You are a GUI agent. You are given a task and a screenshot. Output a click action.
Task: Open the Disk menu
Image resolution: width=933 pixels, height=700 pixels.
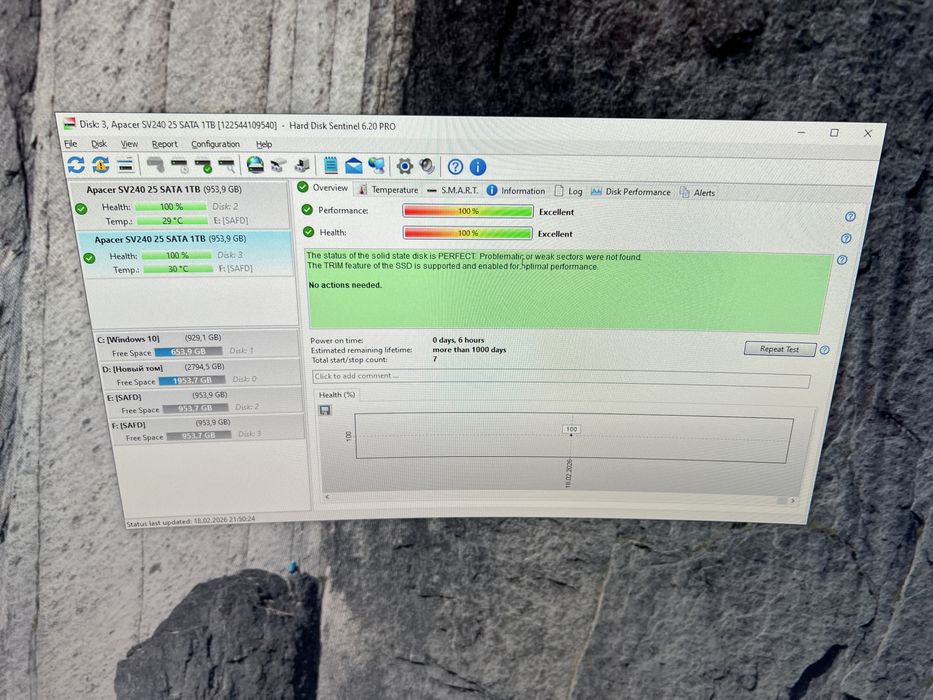click(99, 143)
